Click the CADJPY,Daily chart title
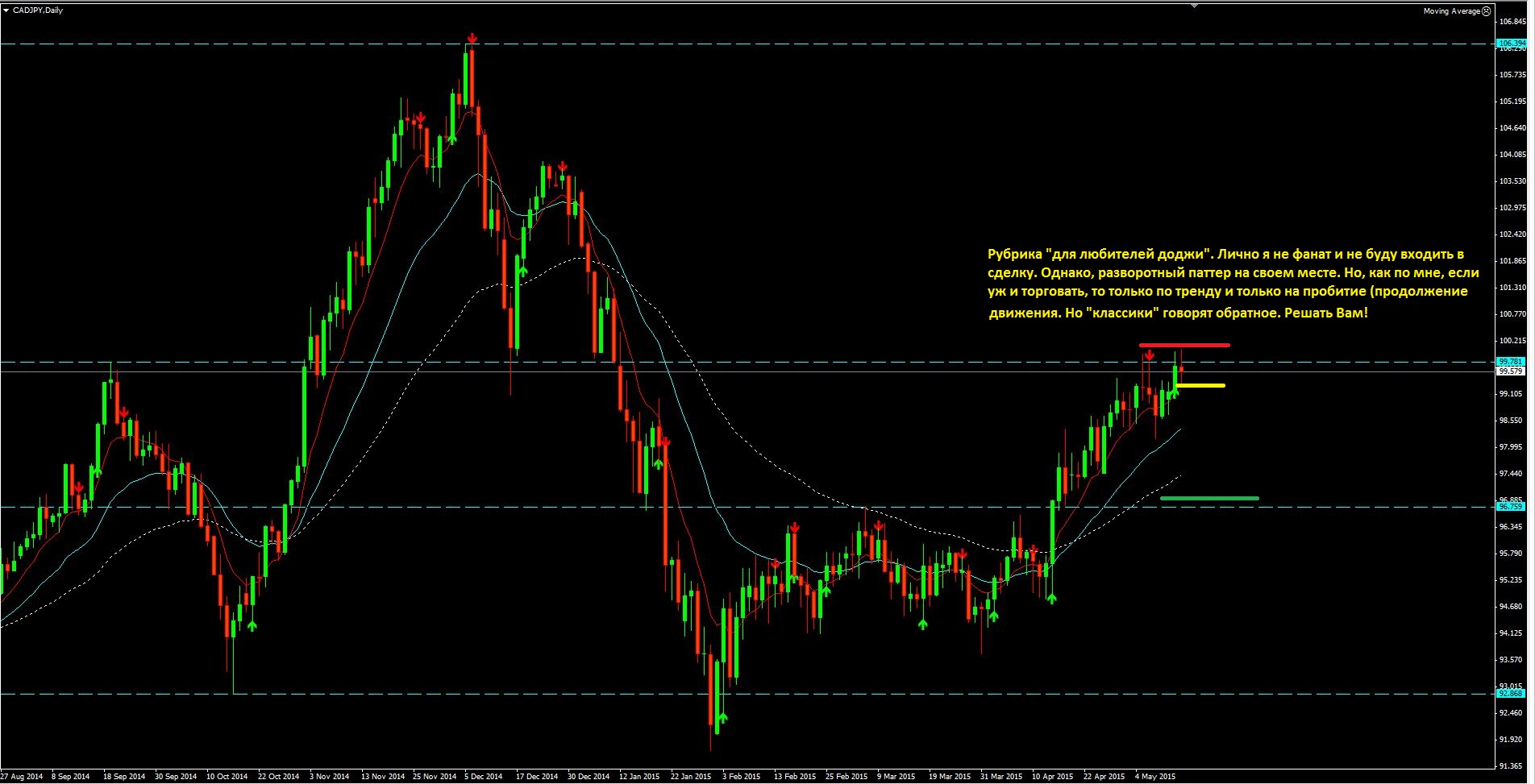 point(38,10)
